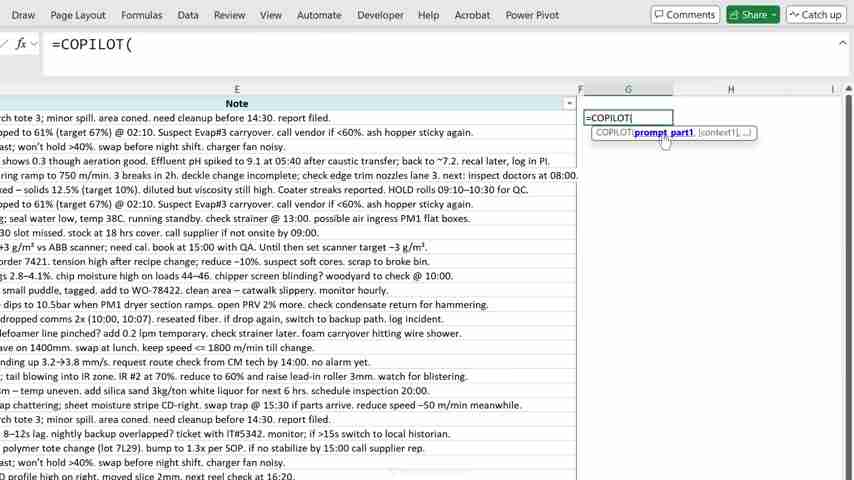Open dropdown arrow next to fx icon
Viewport: 854px width, 480px height.
(x=34, y=44)
